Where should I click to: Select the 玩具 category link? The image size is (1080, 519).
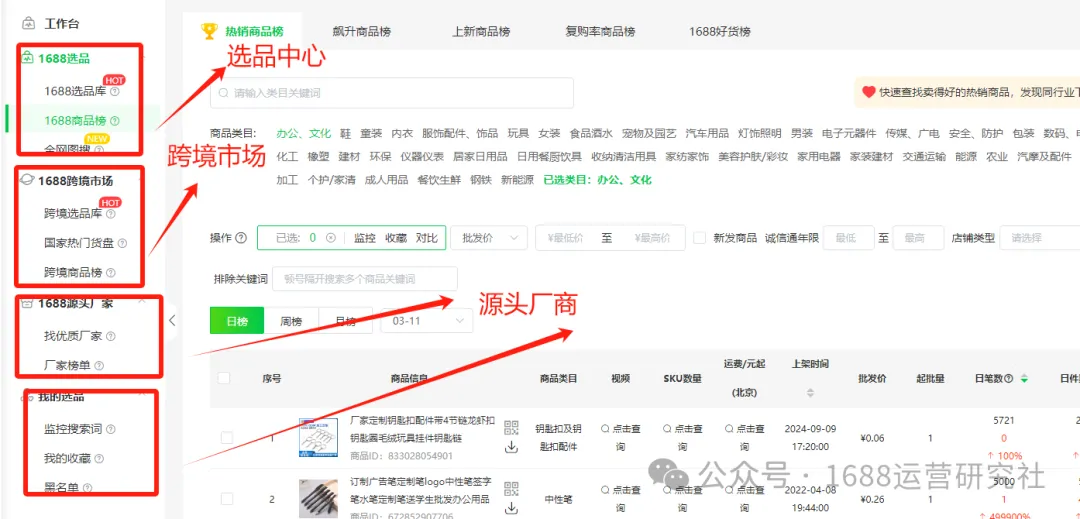pos(519,134)
